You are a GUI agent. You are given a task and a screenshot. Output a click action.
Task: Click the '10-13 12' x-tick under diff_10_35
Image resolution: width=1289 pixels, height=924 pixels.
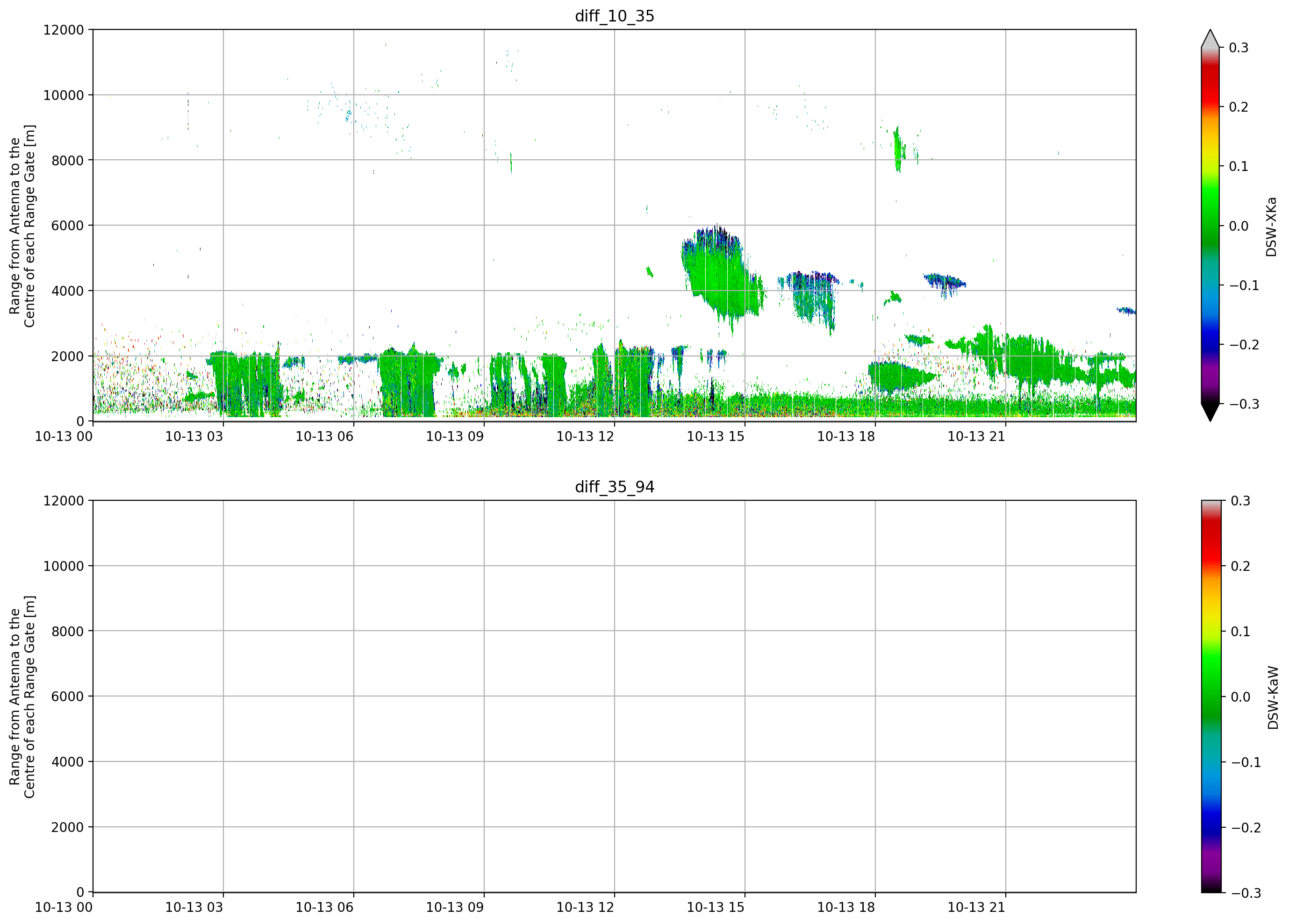586,436
